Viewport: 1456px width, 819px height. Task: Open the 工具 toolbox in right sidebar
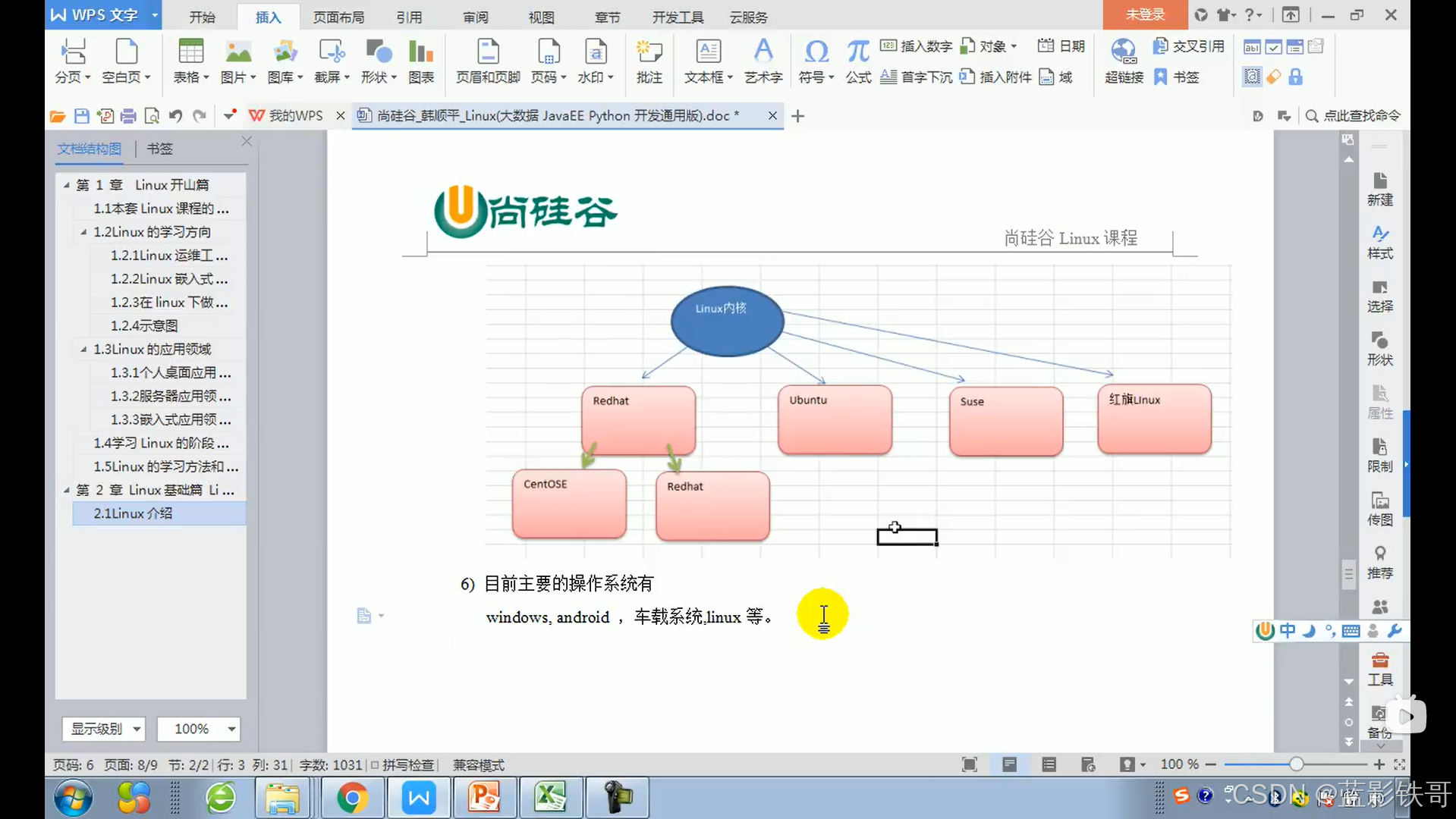[x=1379, y=669]
